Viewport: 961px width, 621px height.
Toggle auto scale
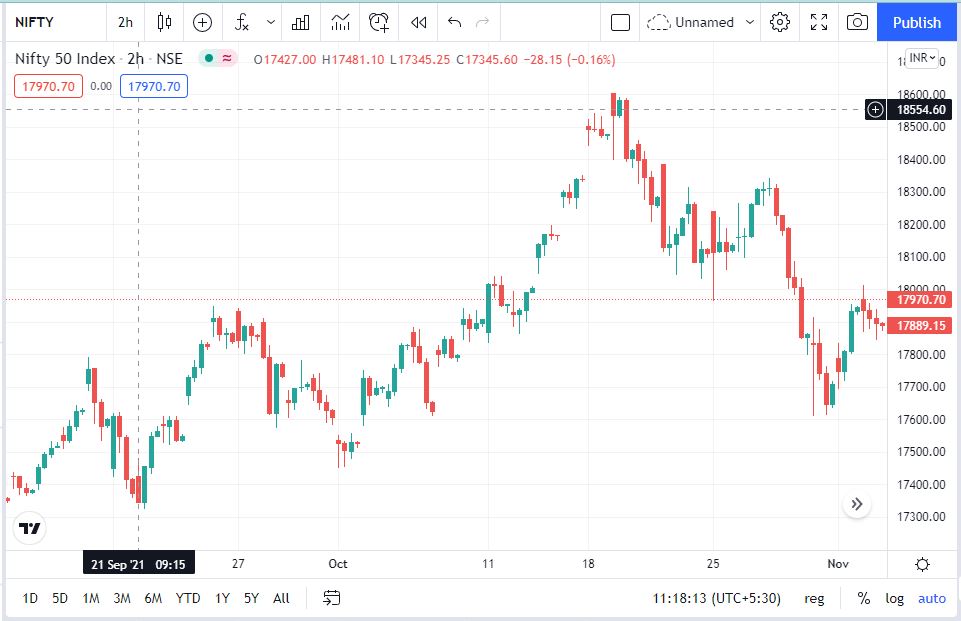[932, 599]
